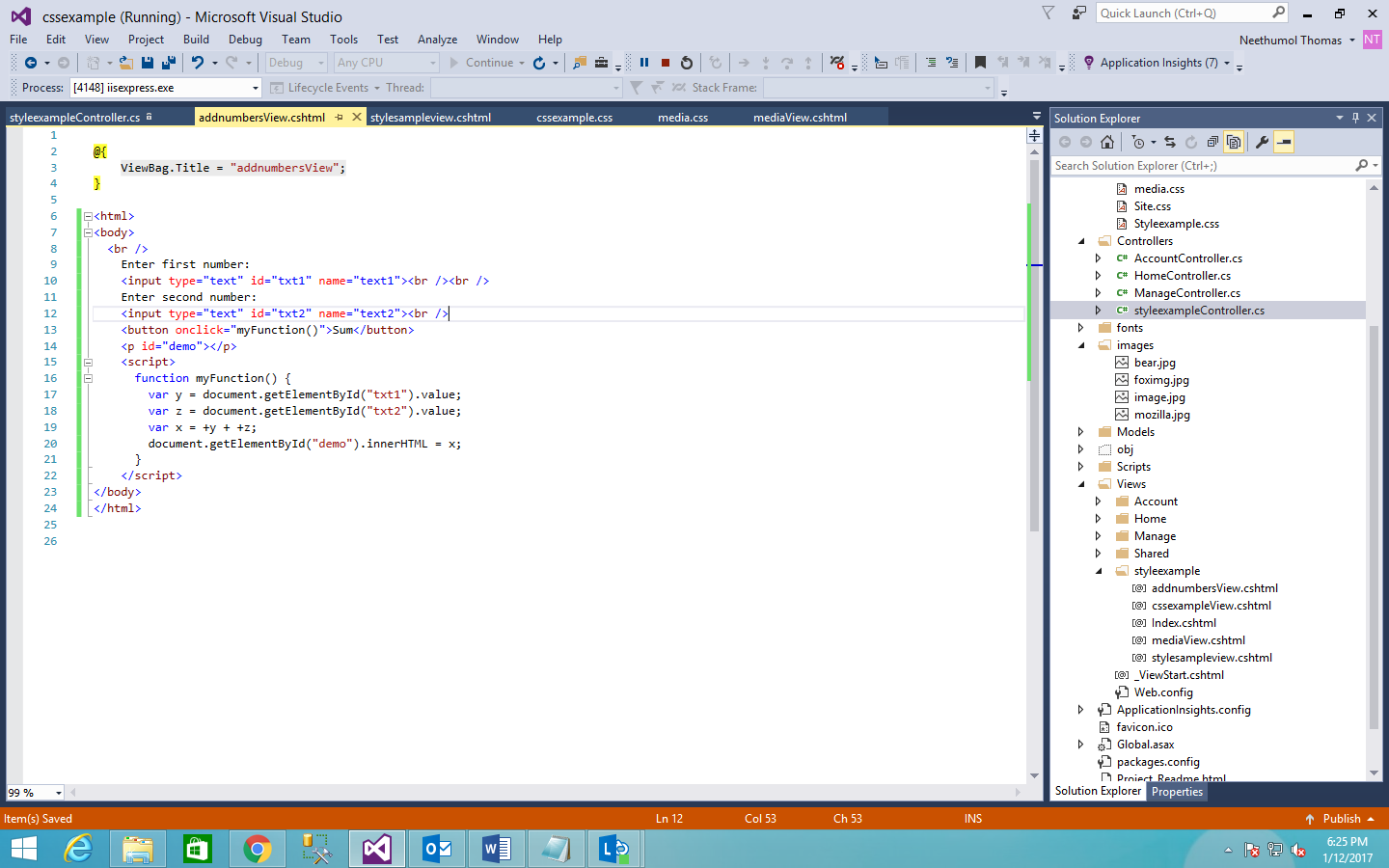Click the Save All icon
The height and width of the screenshot is (868, 1389).
tap(169, 63)
